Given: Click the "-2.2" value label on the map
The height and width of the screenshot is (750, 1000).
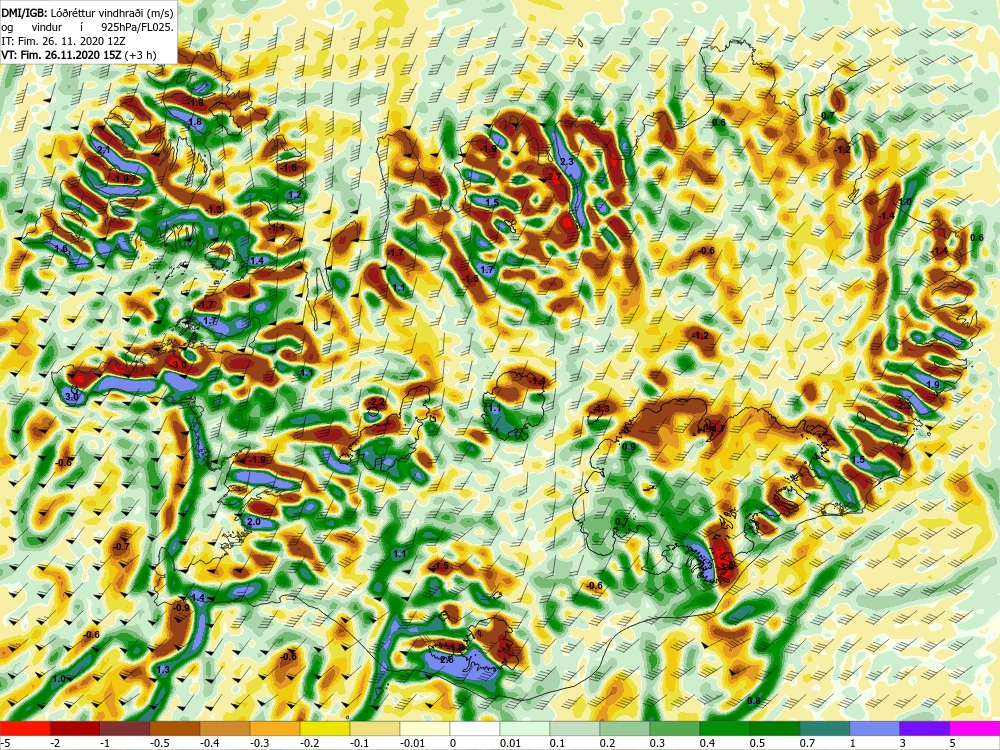Looking at the screenshot, I should pos(378,402).
